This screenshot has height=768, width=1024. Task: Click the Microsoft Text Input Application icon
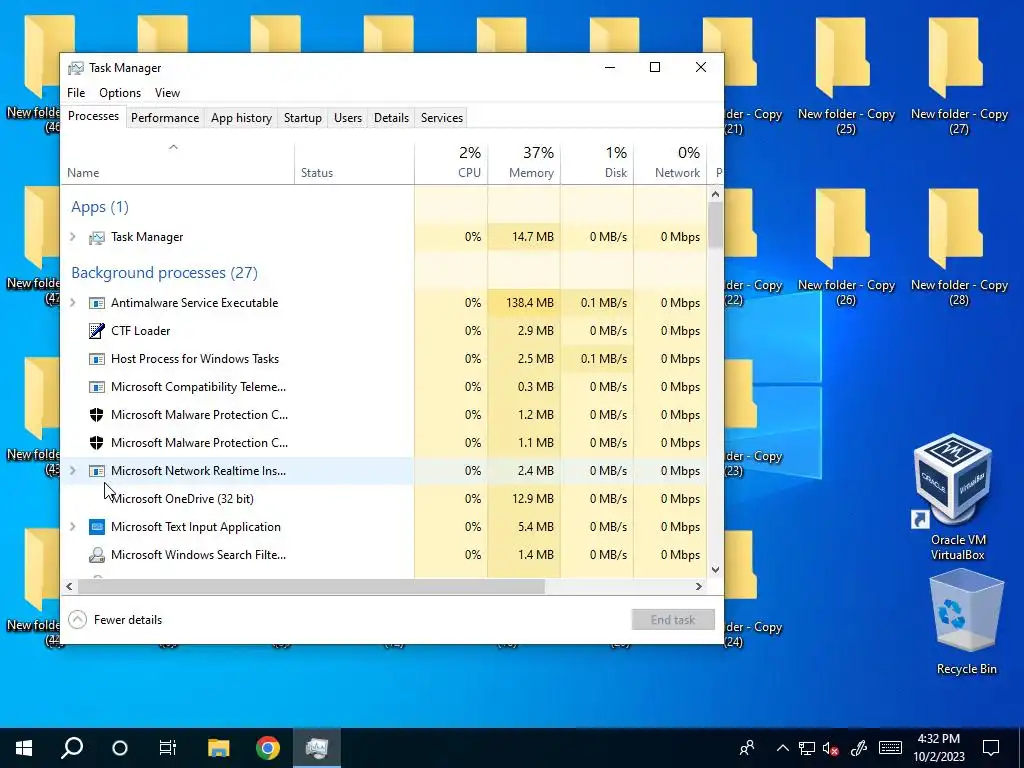97,527
